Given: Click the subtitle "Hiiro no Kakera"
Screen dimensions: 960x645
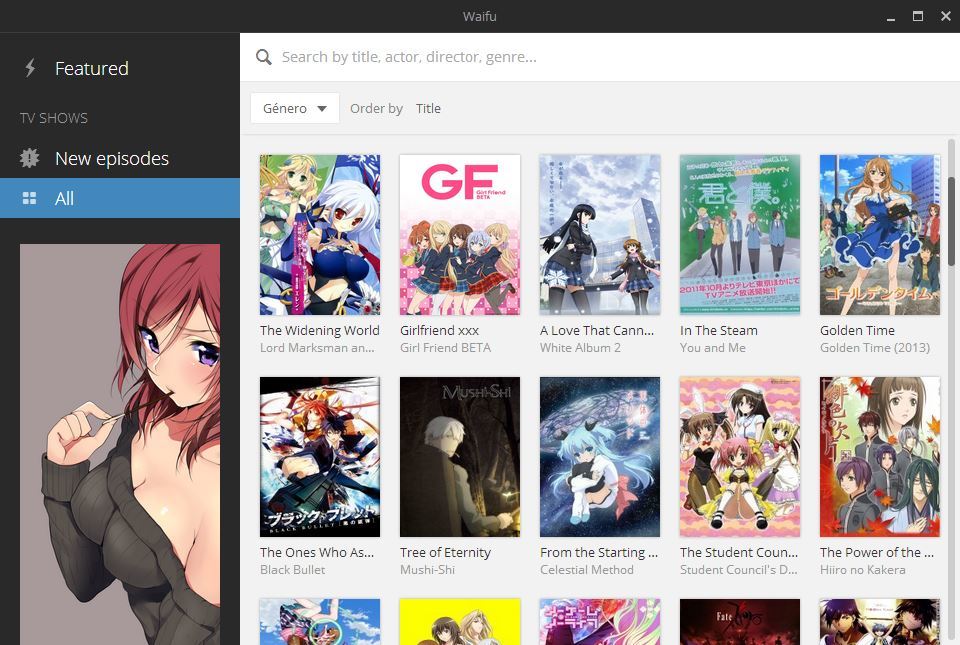Looking at the screenshot, I should point(863,570).
